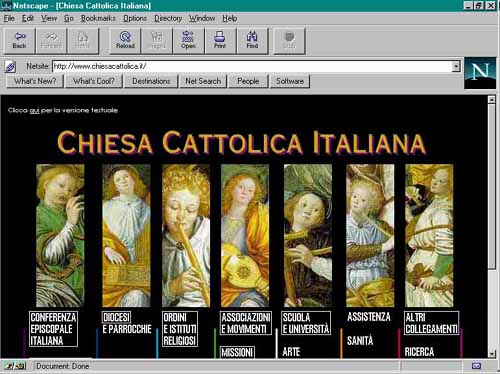Click the What's Cool? directory button
The height and width of the screenshot is (374, 500).
pos(94,81)
